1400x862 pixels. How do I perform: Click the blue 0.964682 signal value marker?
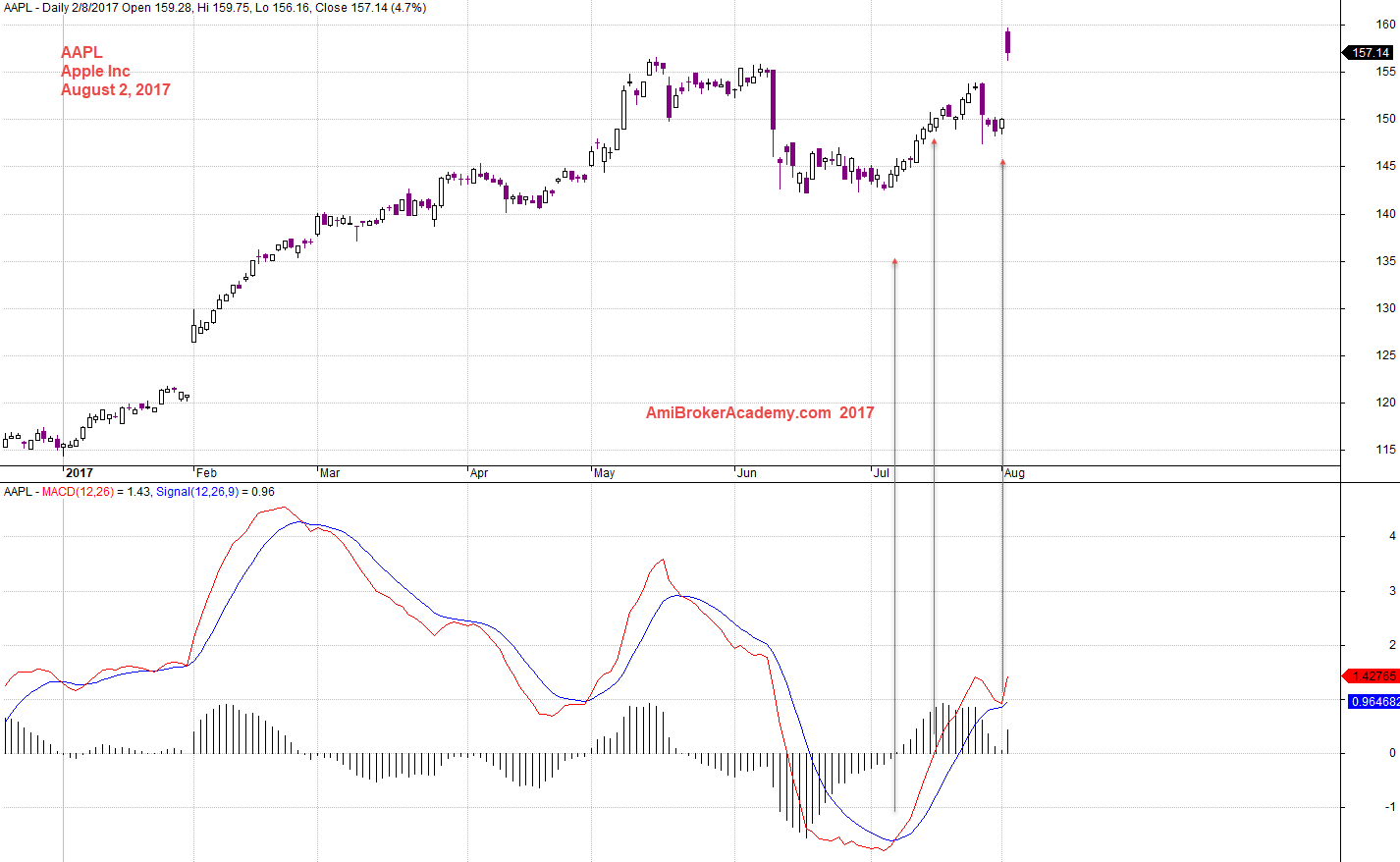(1373, 702)
